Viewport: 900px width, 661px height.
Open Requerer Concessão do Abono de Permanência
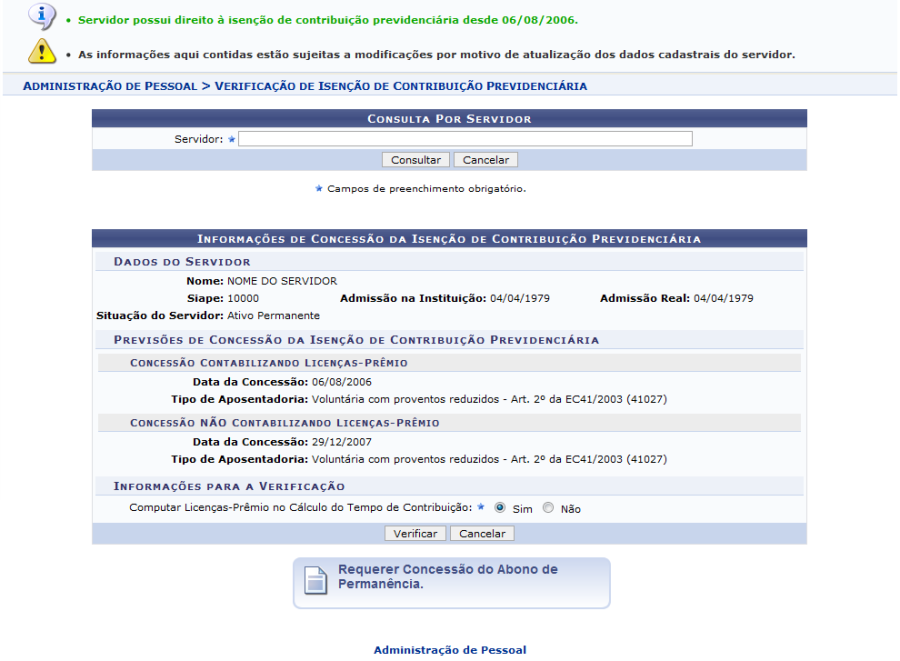(x=447, y=577)
